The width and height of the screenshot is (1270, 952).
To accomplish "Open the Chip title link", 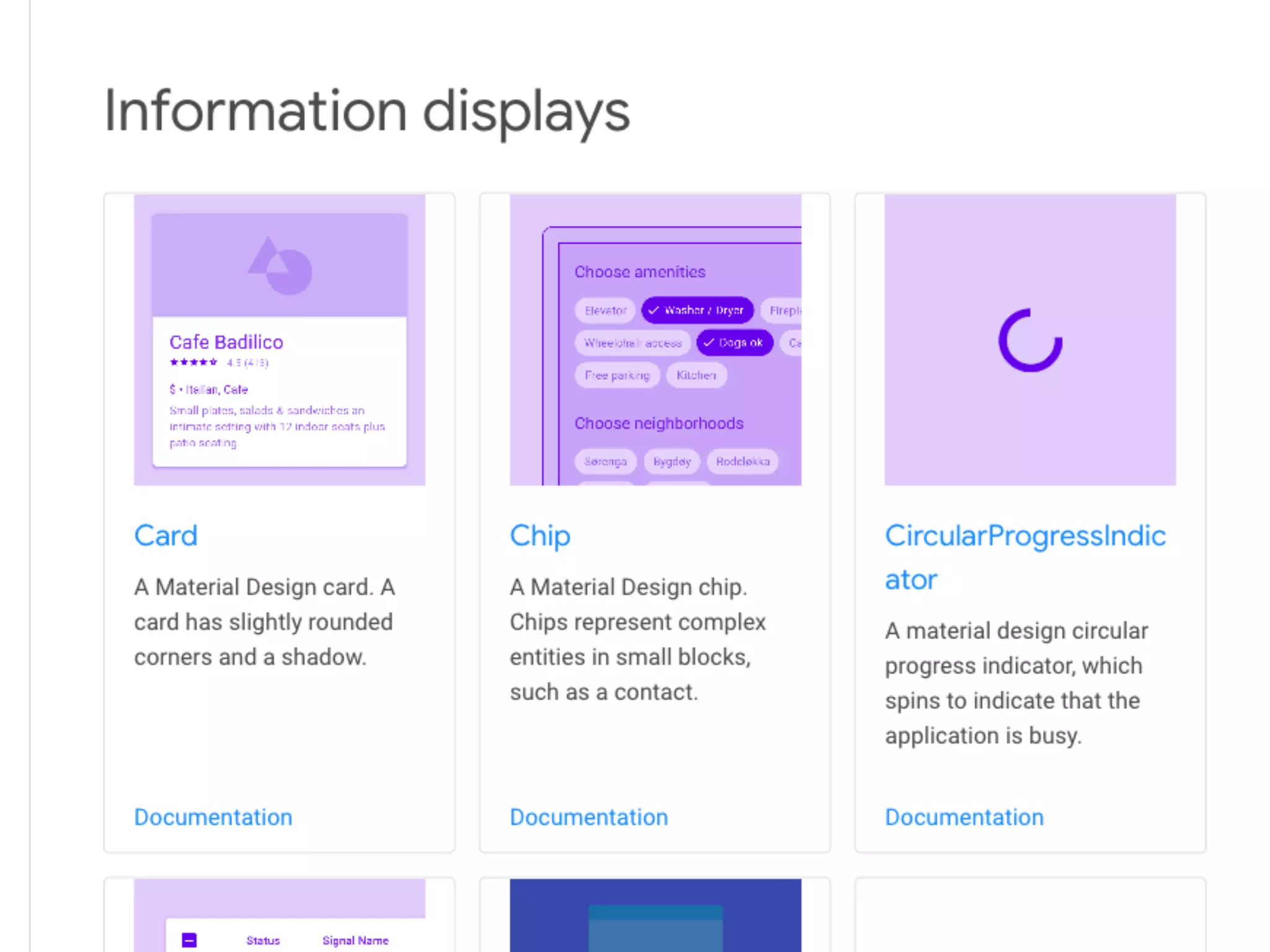I will coord(540,535).
